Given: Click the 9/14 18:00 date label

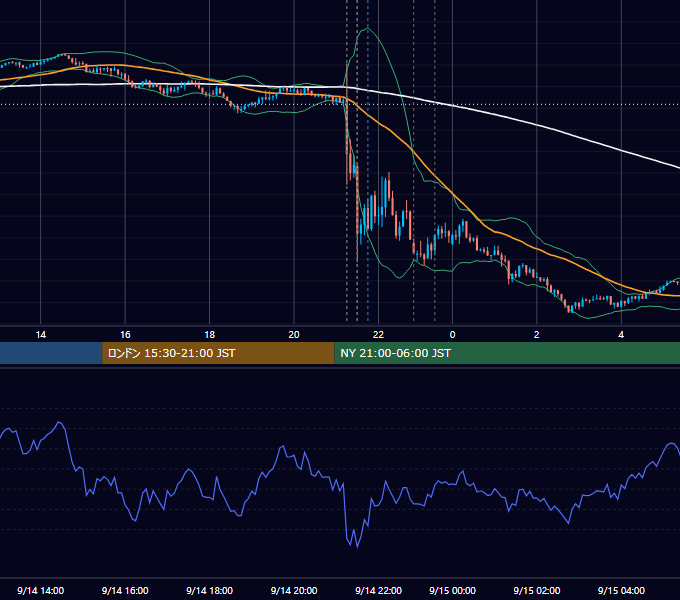Looking at the screenshot, I should [x=209, y=590].
